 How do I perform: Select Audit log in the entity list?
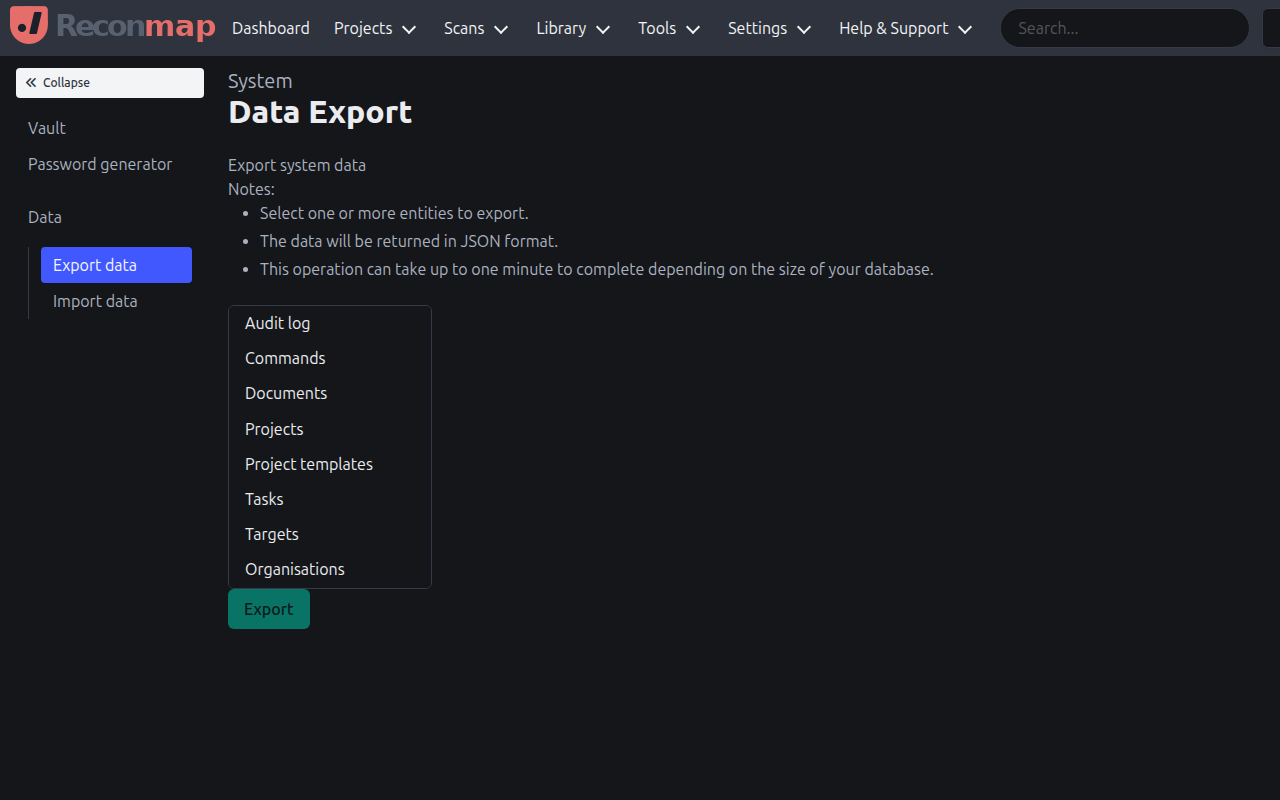coord(277,323)
